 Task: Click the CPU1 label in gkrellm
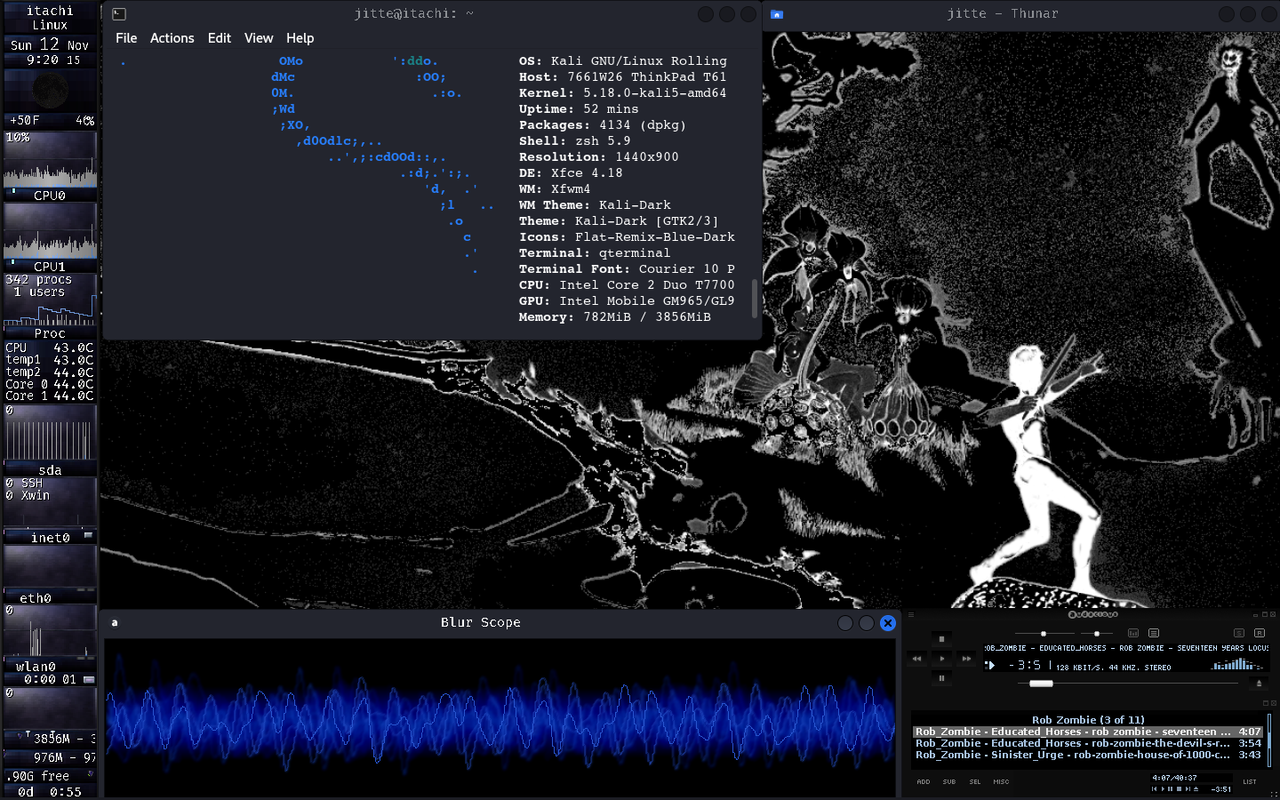[x=50, y=267]
